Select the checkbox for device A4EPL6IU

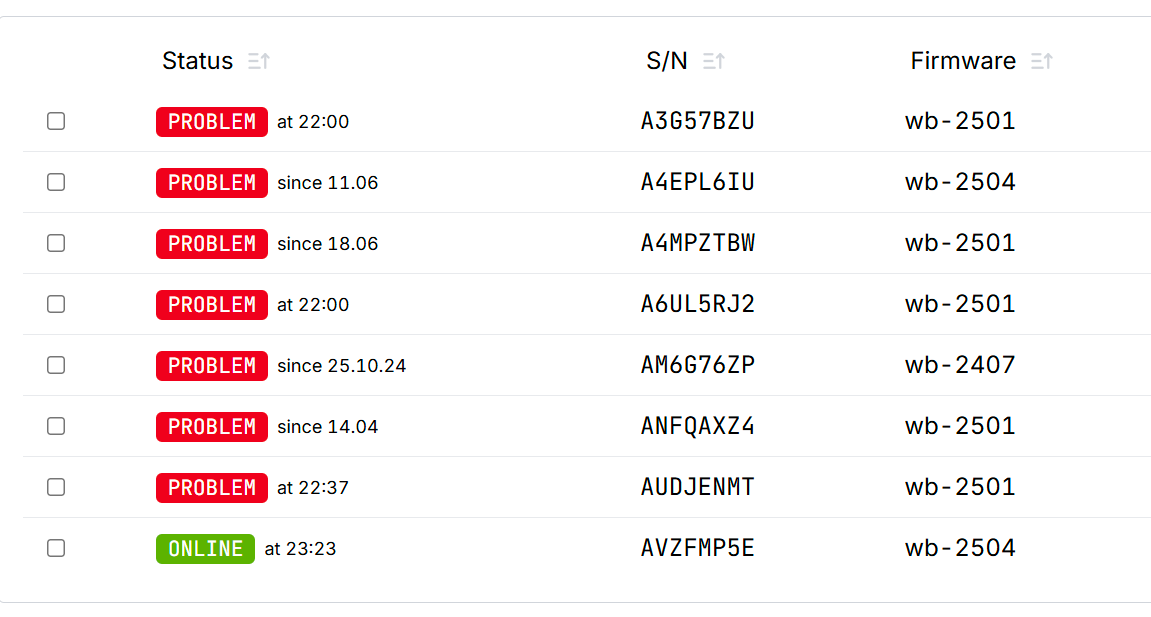pos(56,182)
